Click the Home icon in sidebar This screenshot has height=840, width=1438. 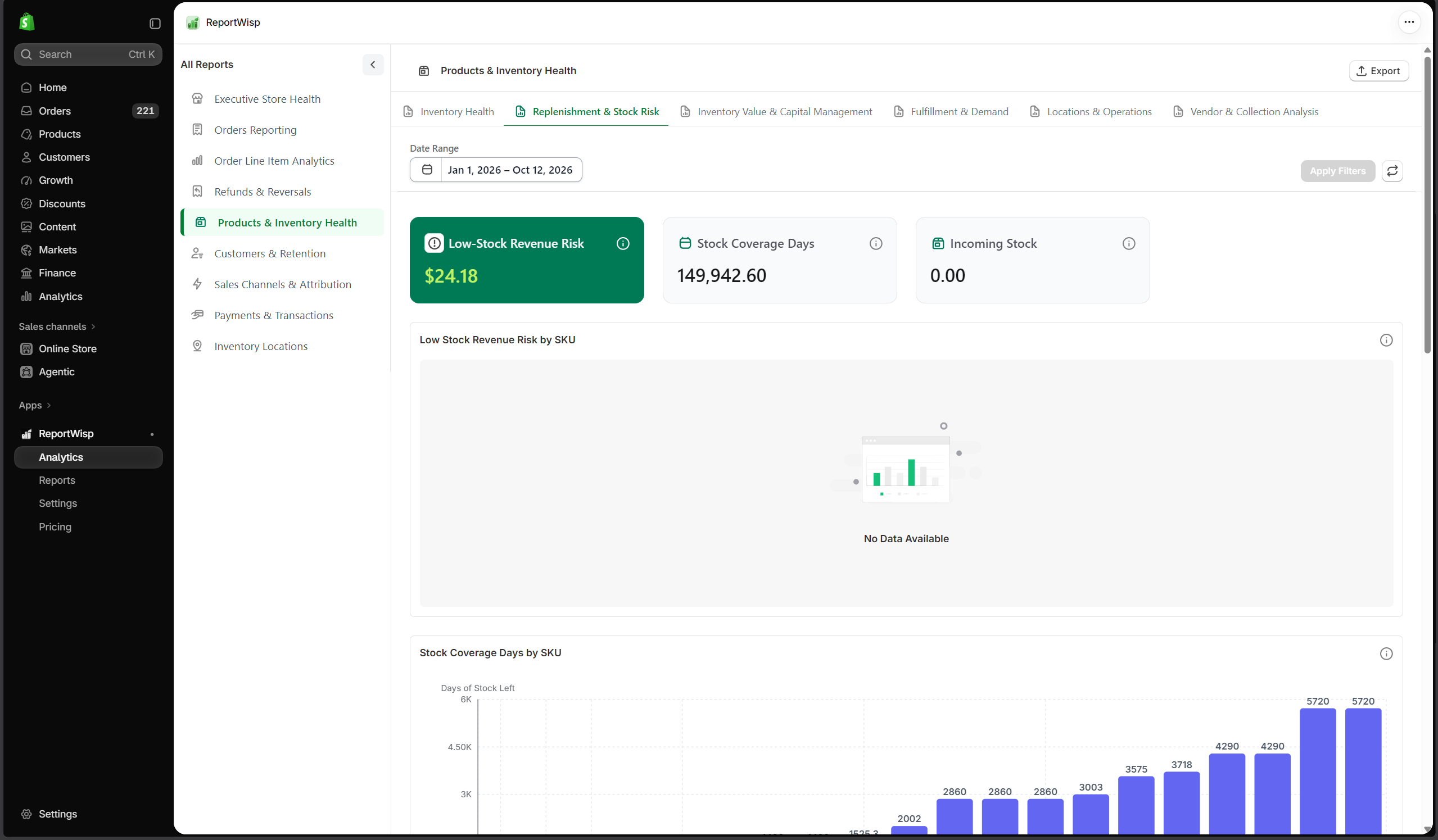pos(26,87)
